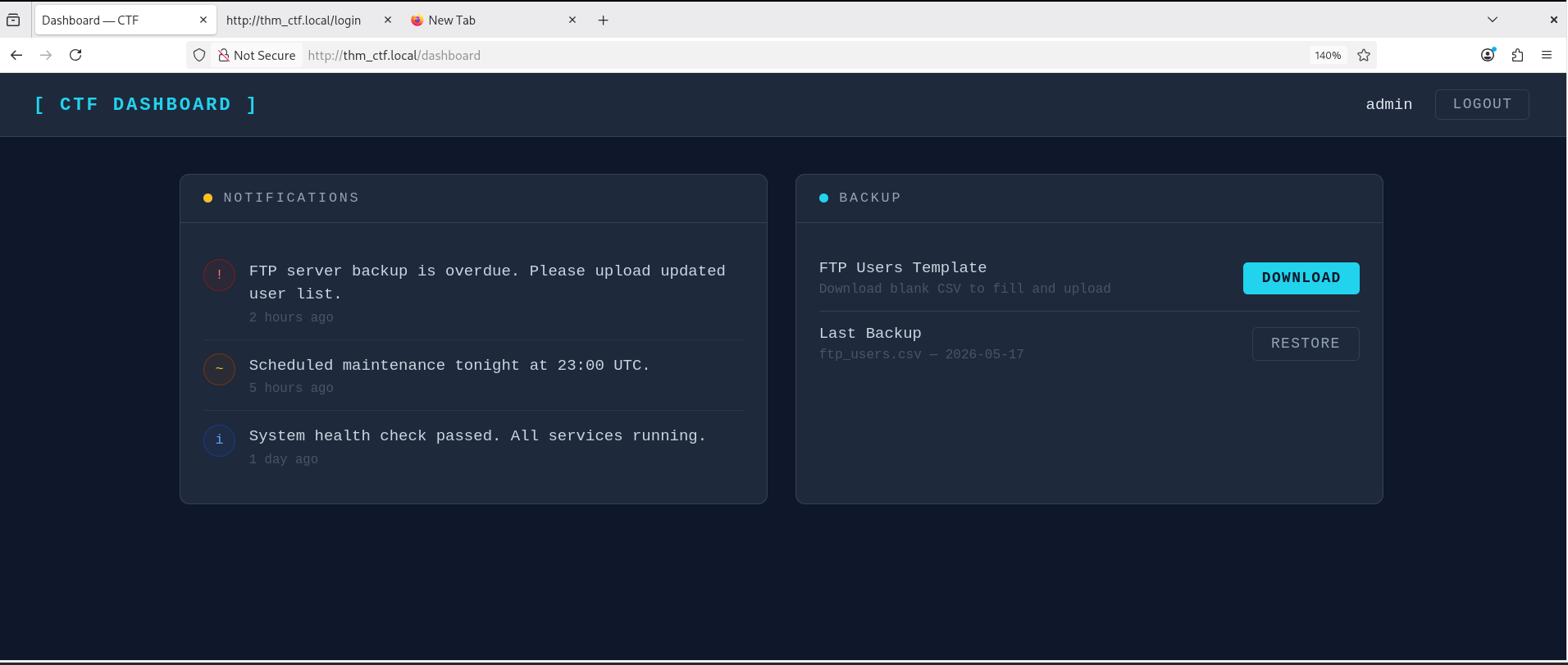The height and width of the screenshot is (665, 1568).
Task: Click the Last Backup title
Action: (870, 333)
